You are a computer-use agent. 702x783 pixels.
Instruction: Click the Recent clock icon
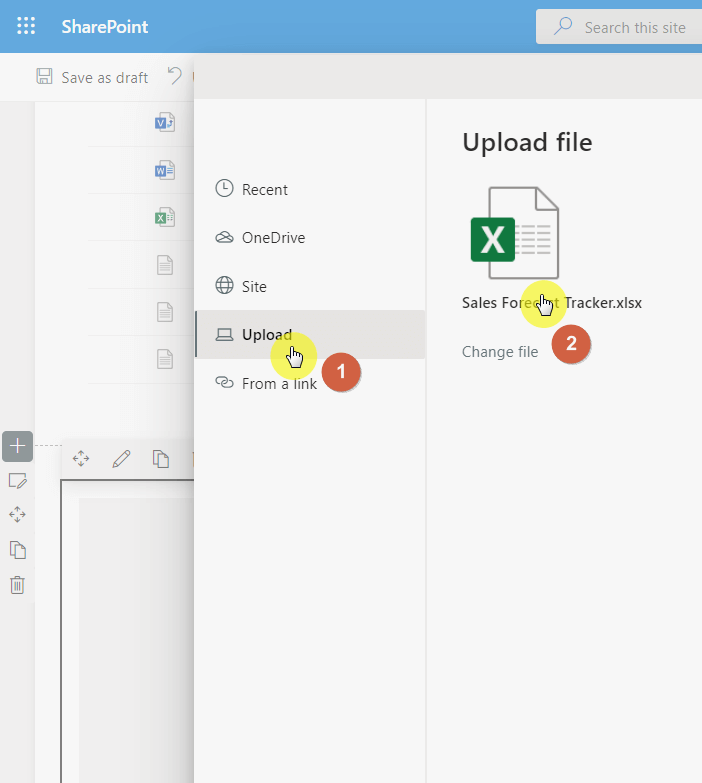coord(224,188)
